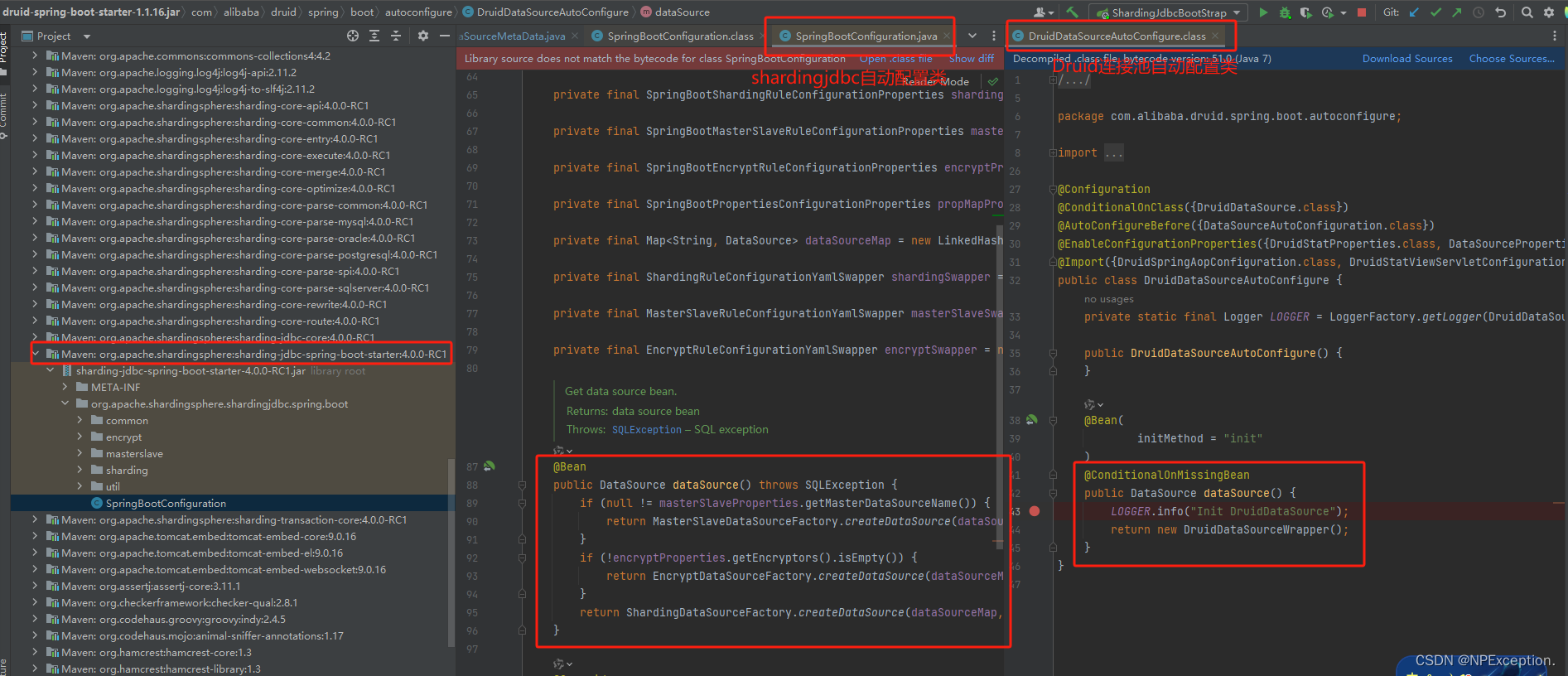Viewport: 1568px width, 676px height.
Task: Switch to aSourceMetaData.java tab
Action: coord(513,36)
